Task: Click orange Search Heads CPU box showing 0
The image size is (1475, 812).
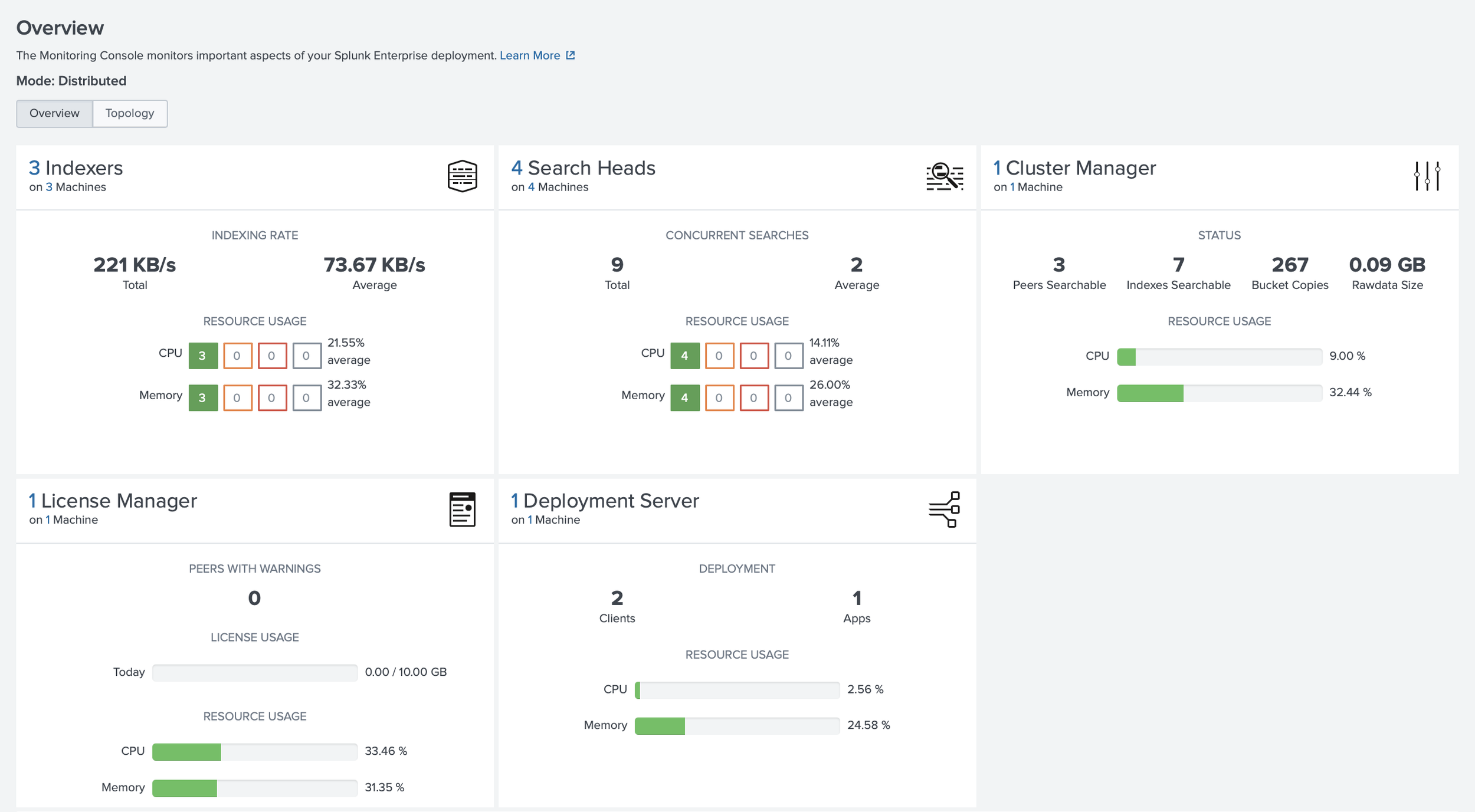Action: 720,356
